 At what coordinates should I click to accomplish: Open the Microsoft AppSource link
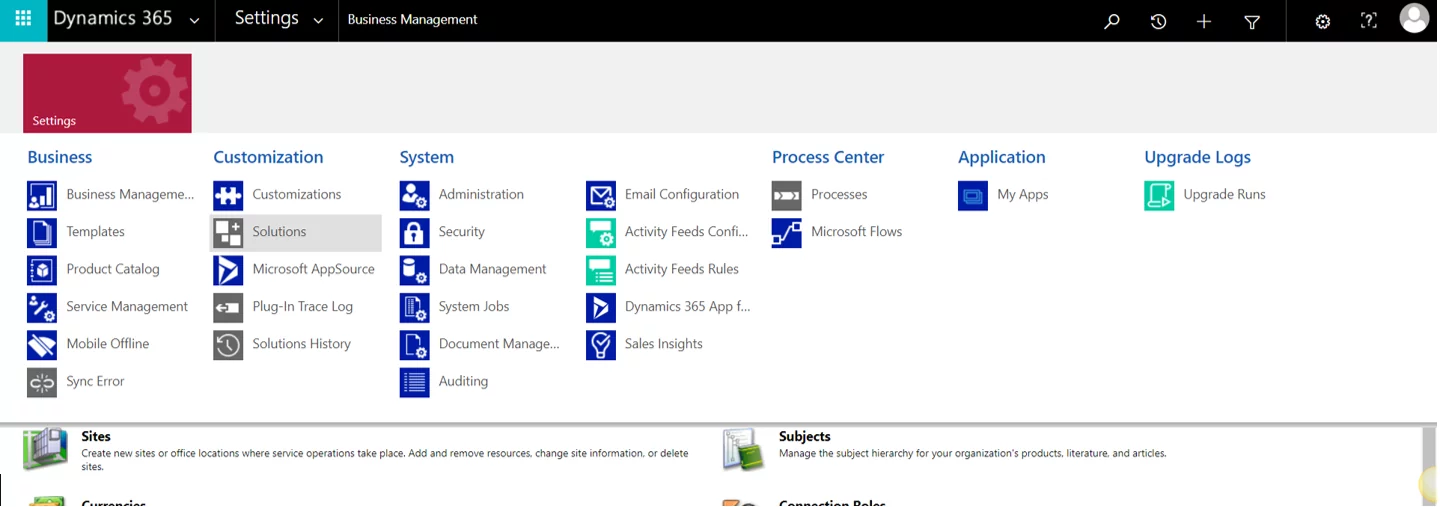coord(313,270)
